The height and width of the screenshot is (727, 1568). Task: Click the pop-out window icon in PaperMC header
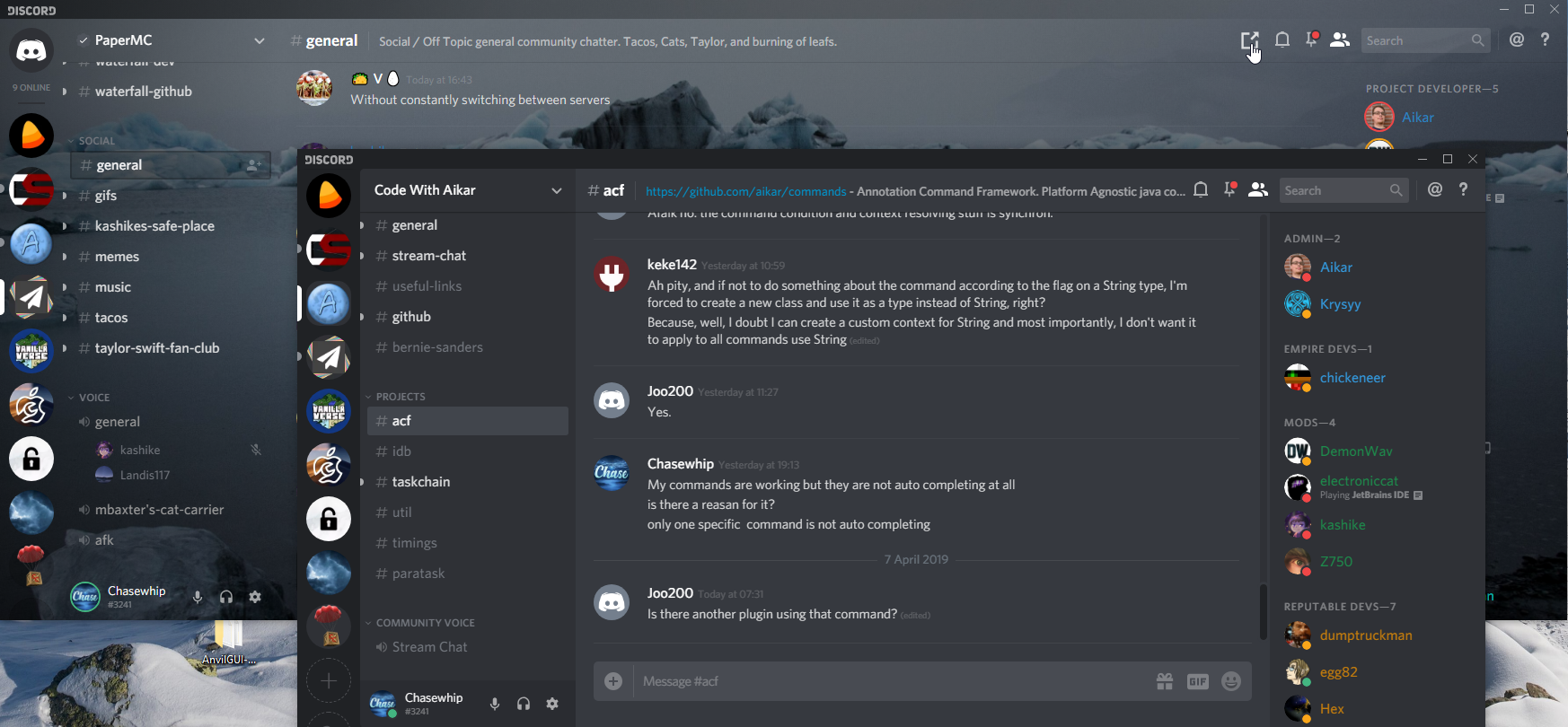(x=1249, y=40)
